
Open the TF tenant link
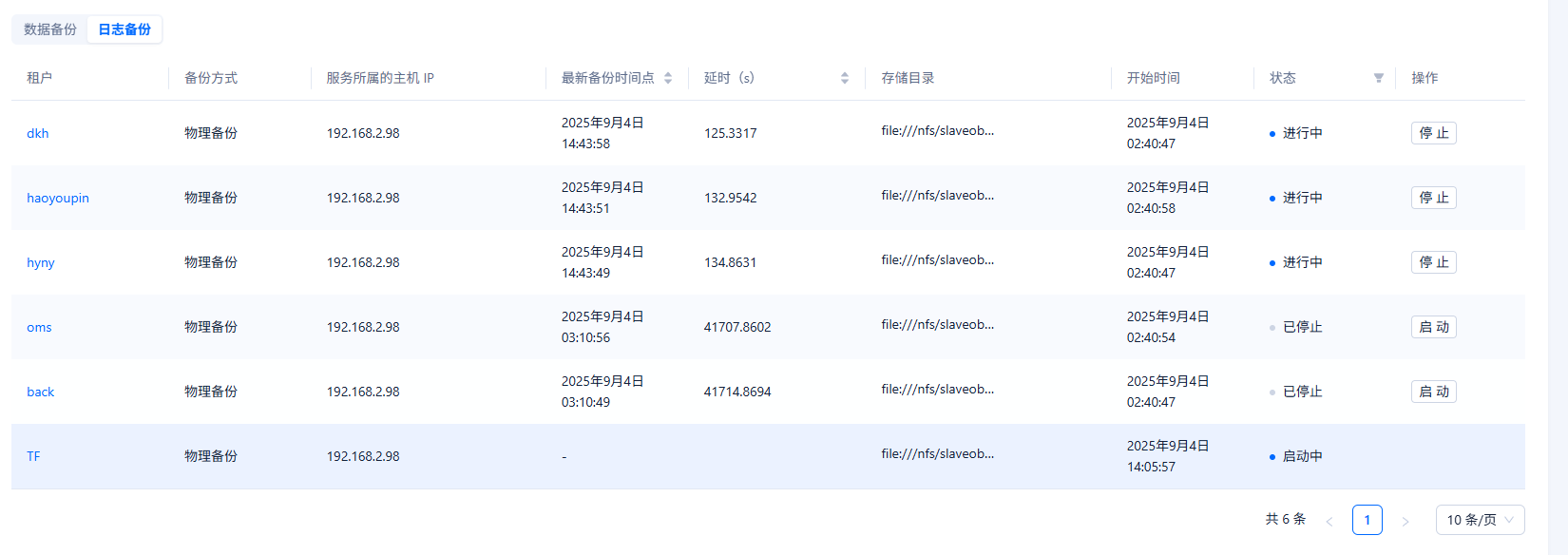tap(33, 456)
